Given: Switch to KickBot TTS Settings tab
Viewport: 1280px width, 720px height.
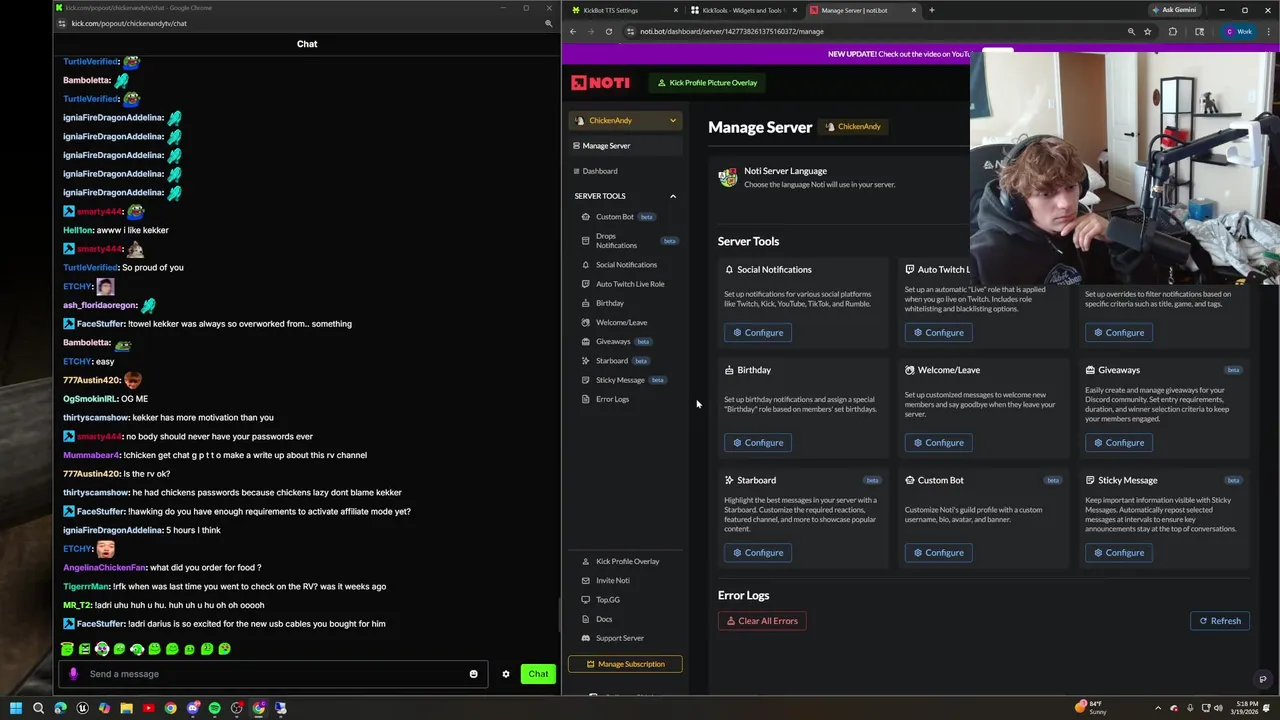Looking at the screenshot, I should point(625,10).
